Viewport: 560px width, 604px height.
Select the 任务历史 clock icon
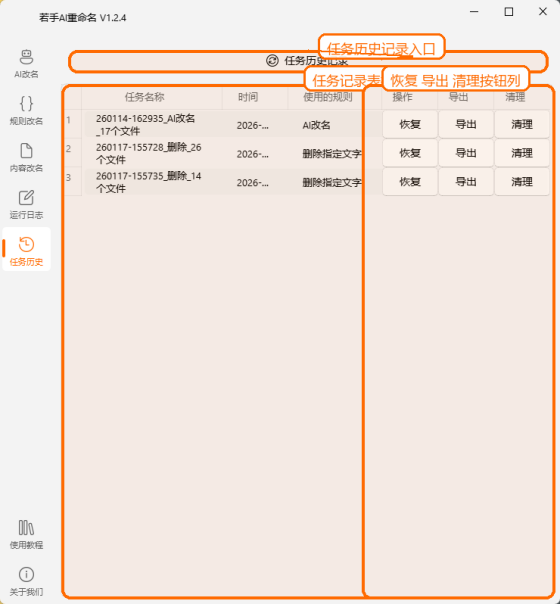click(26, 245)
